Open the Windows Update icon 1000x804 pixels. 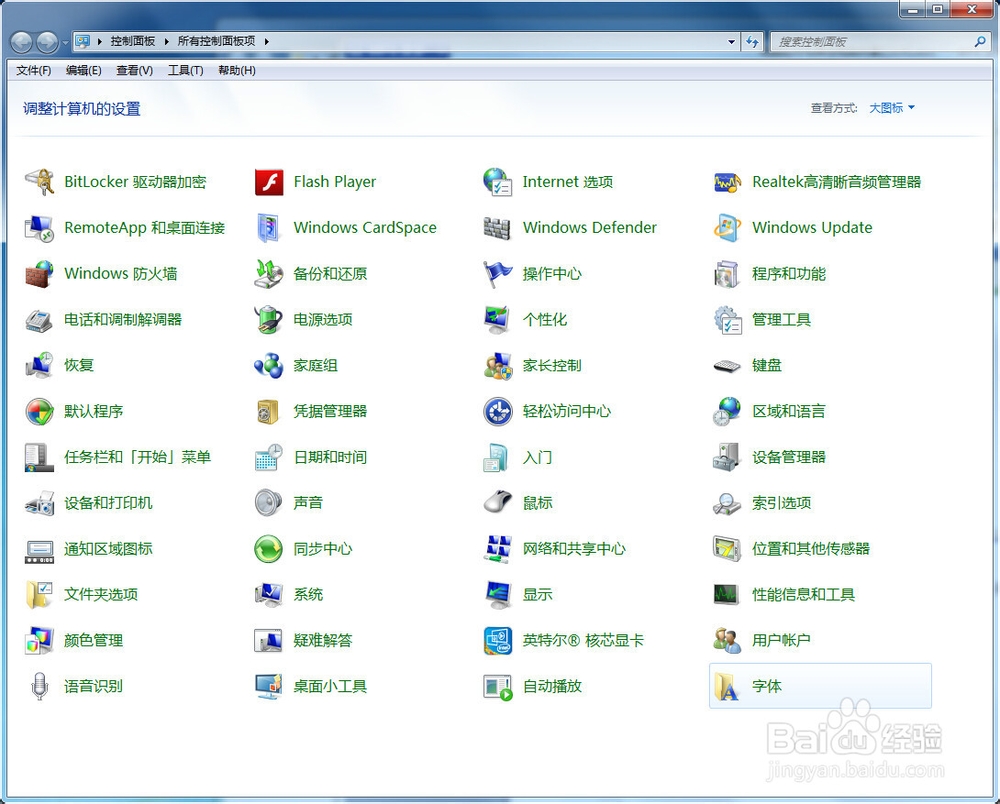(727, 228)
